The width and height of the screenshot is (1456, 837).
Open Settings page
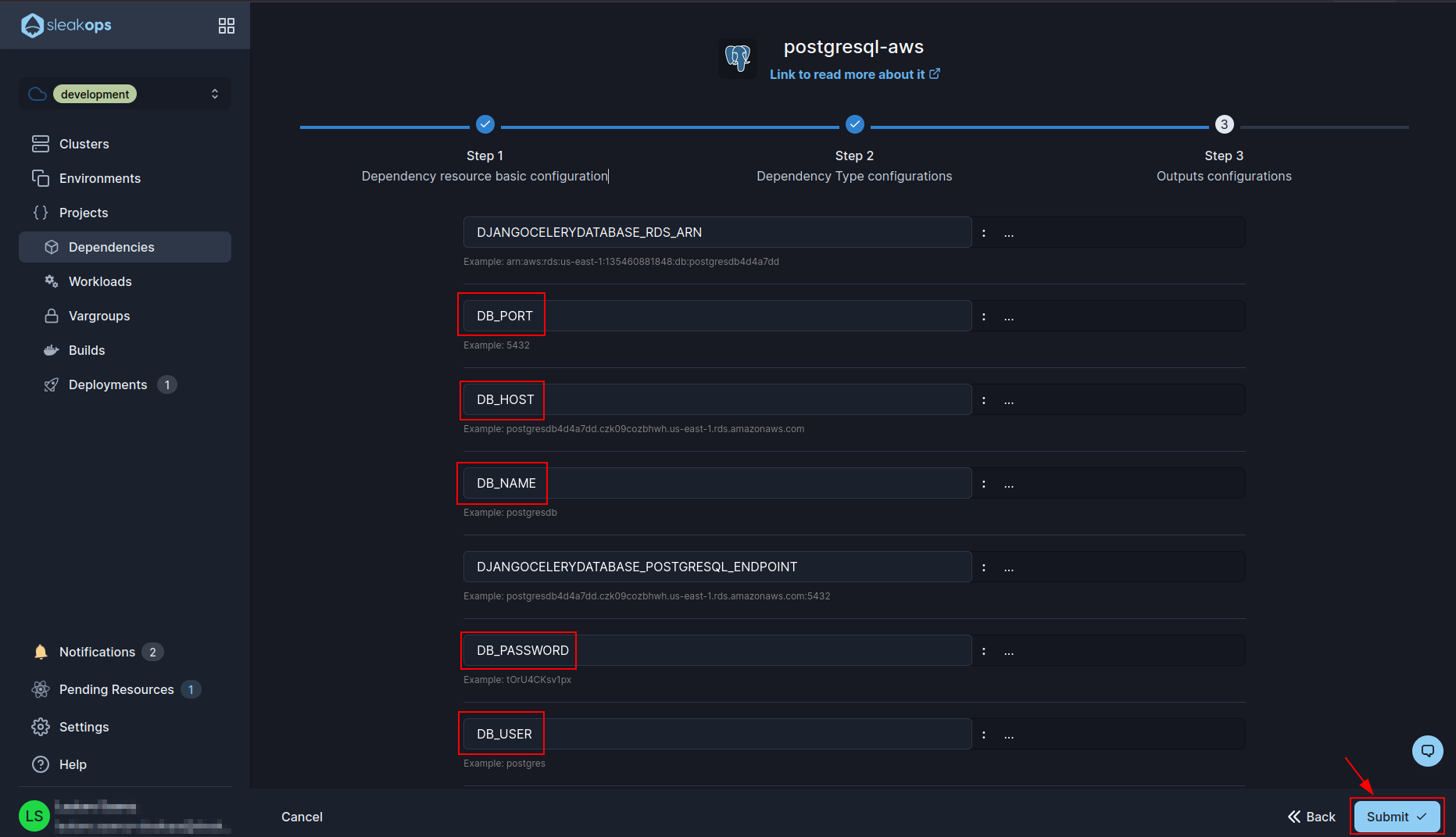pyautogui.click(x=84, y=727)
